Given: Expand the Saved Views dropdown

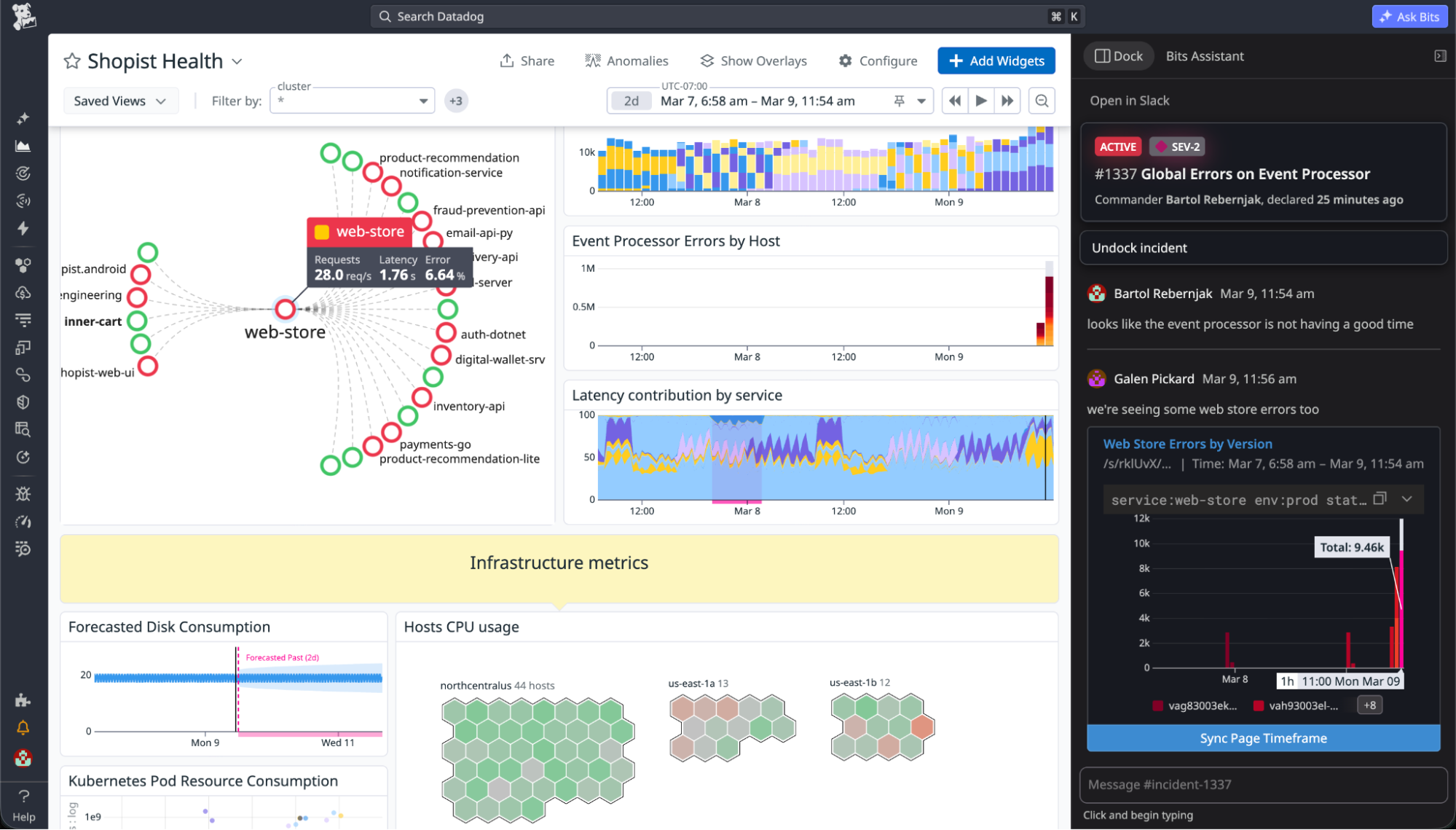Looking at the screenshot, I should coord(121,101).
